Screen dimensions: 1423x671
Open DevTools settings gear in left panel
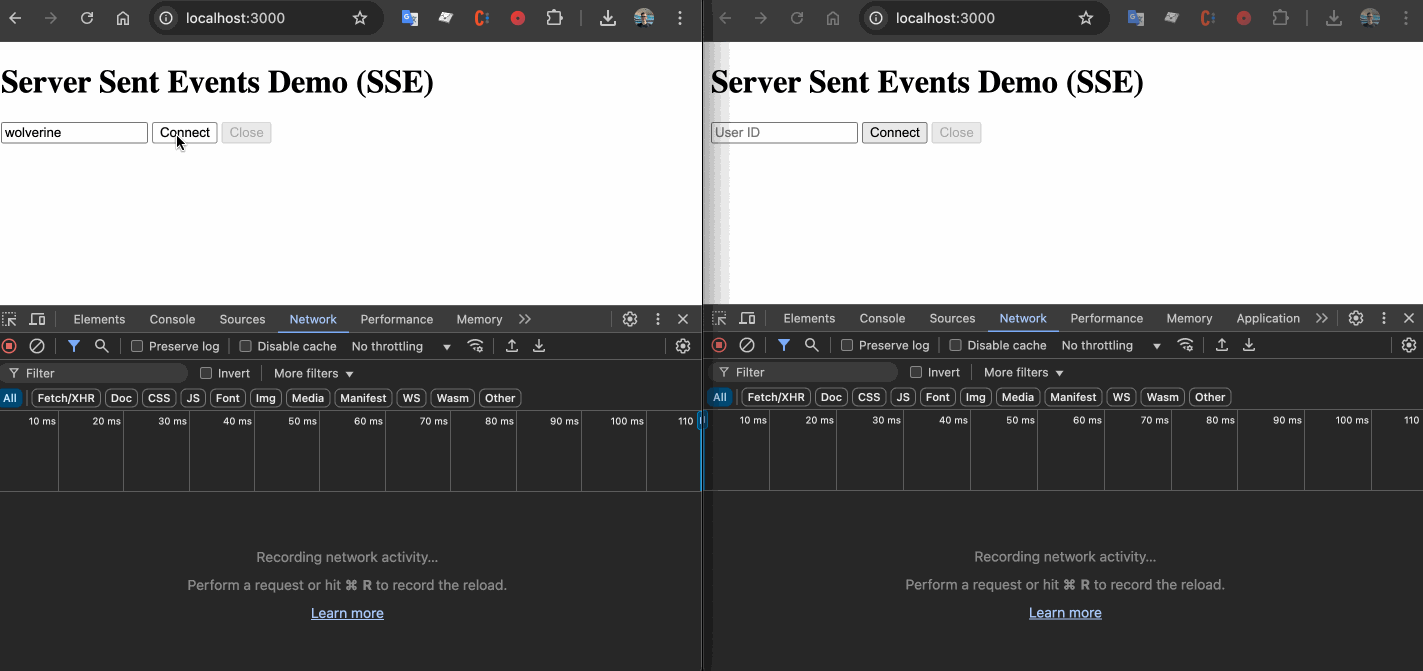(630, 319)
